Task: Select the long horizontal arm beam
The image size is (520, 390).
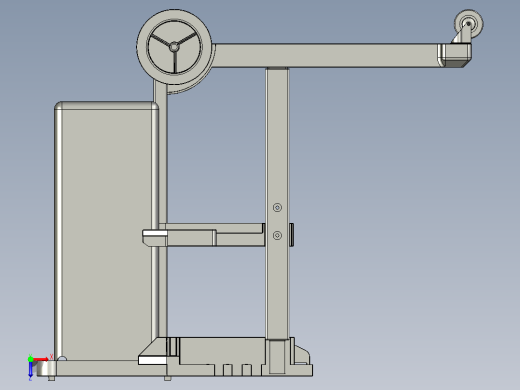Action: 325,55
